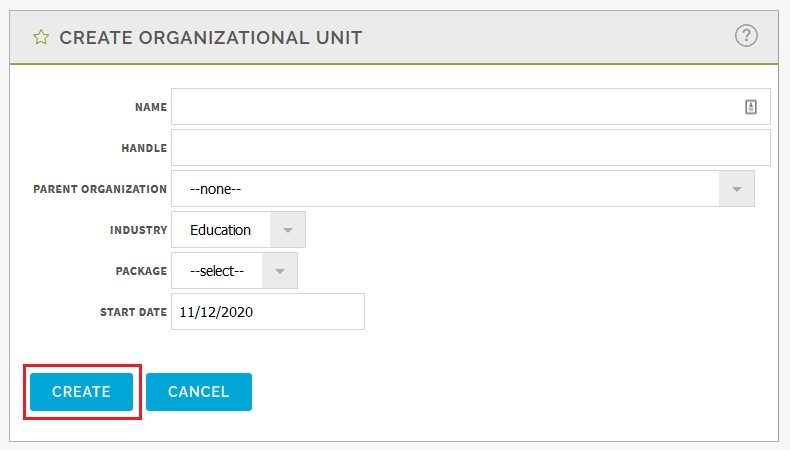The height and width of the screenshot is (450, 790).
Task: Click the HANDLE field label
Action: pos(144,148)
